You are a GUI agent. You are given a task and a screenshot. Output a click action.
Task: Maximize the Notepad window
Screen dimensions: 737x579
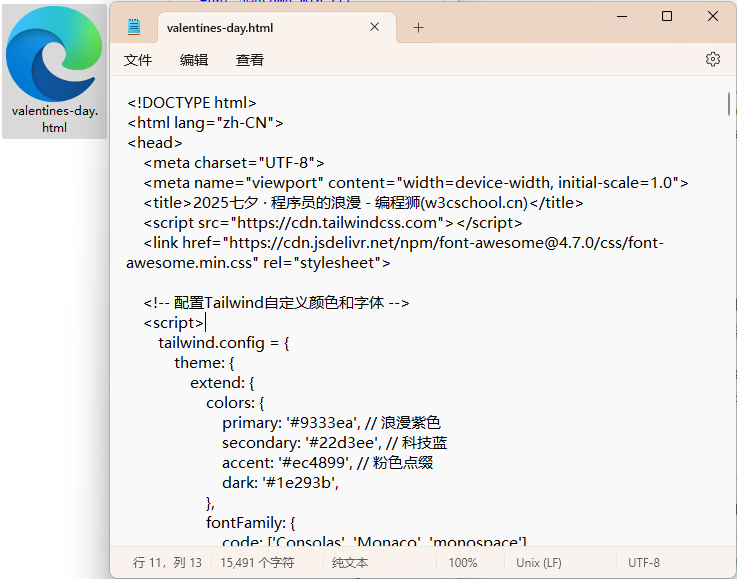(666, 16)
